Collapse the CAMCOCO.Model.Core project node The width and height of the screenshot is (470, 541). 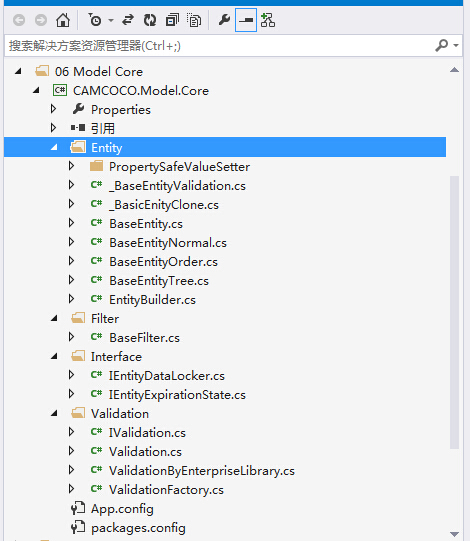[x=36, y=90]
